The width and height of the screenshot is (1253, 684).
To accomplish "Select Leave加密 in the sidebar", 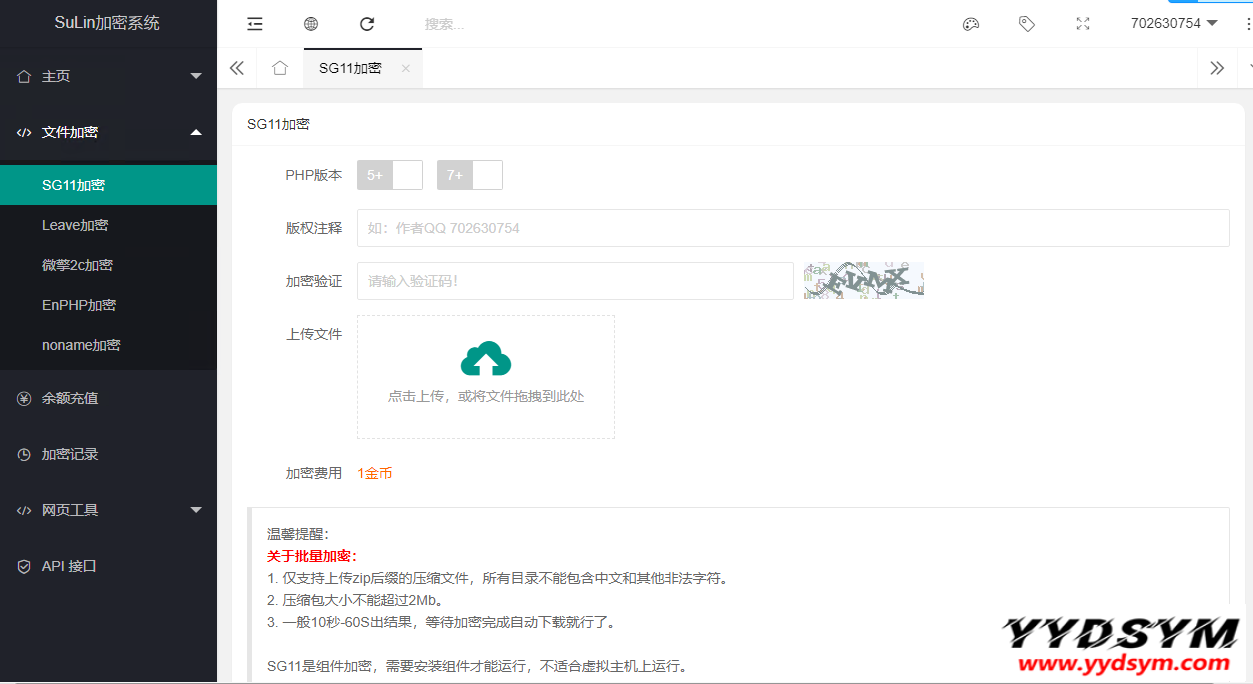I will point(75,225).
